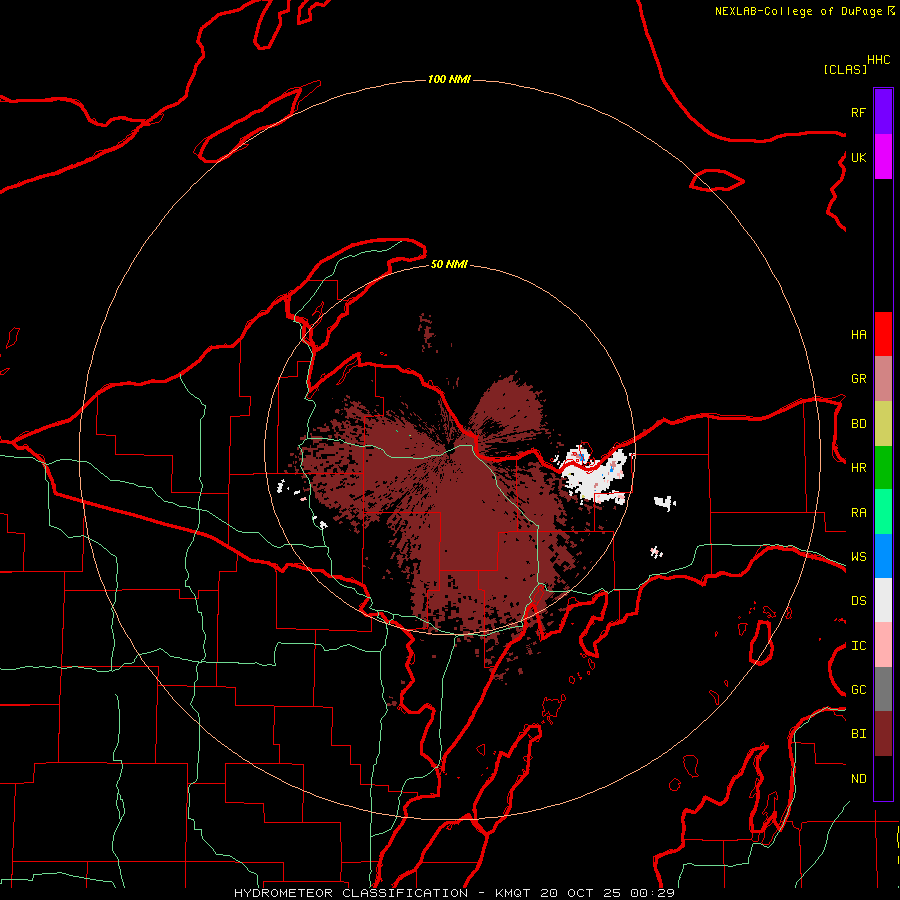Screen dimensions: 900x900
Task: Click the BI dark red legend swatch
Action: [883, 734]
